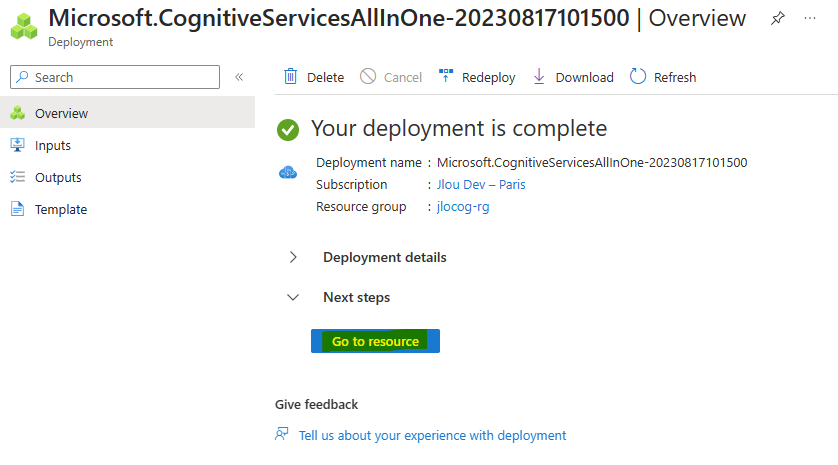Click the Go to resource button
Viewport: 838px width, 465px height.
pyautogui.click(x=375, y=341)
